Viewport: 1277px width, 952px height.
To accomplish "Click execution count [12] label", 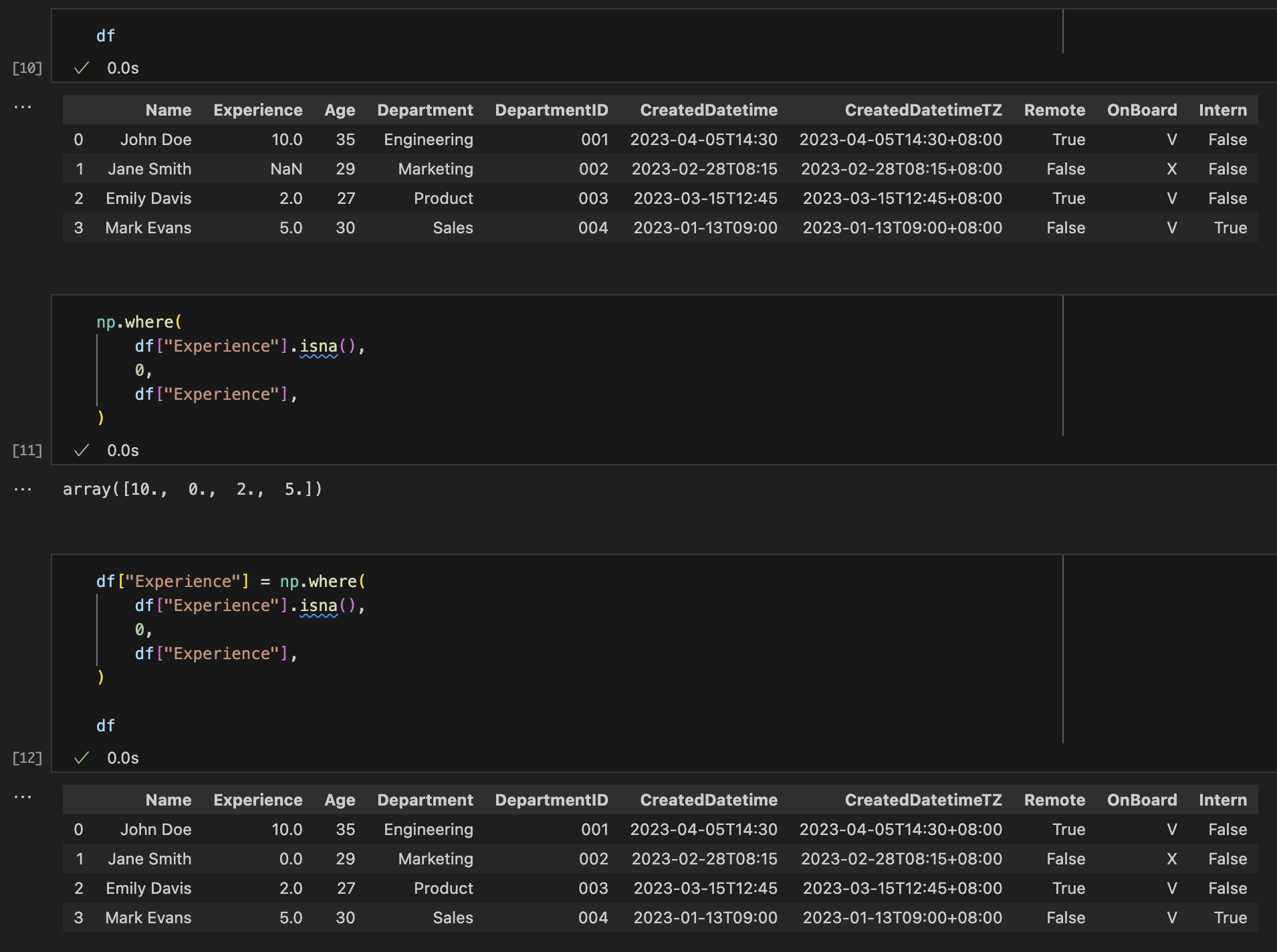I will click(x=27, y=757).
